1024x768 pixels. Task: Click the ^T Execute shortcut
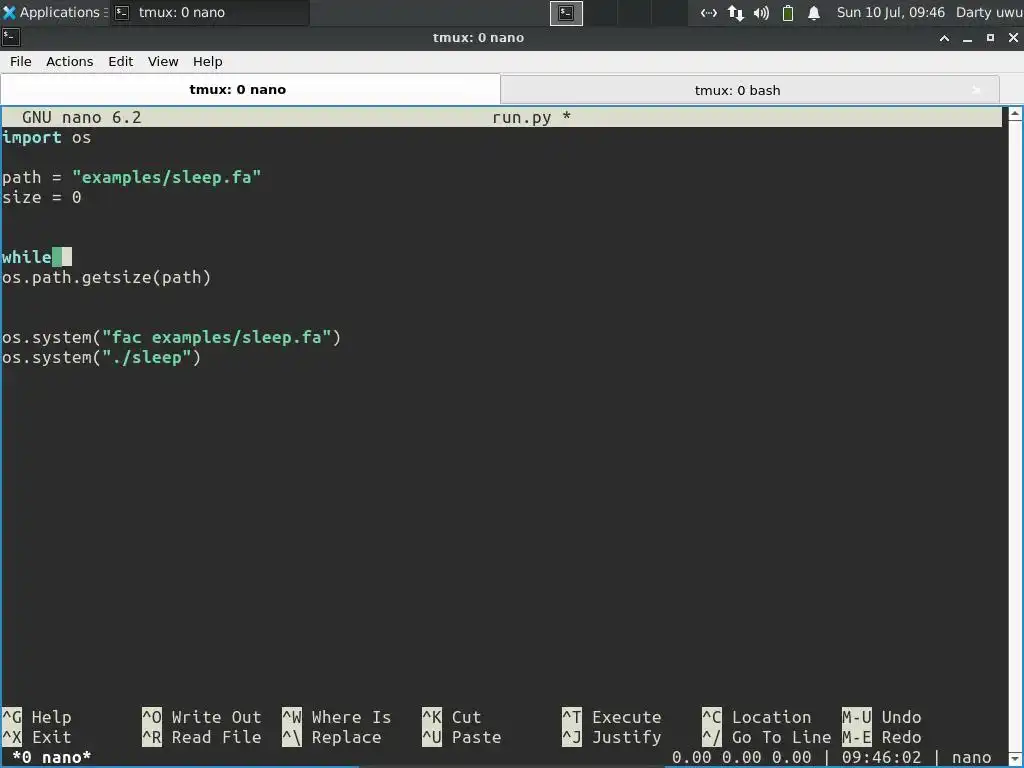(x=612, y=717)
